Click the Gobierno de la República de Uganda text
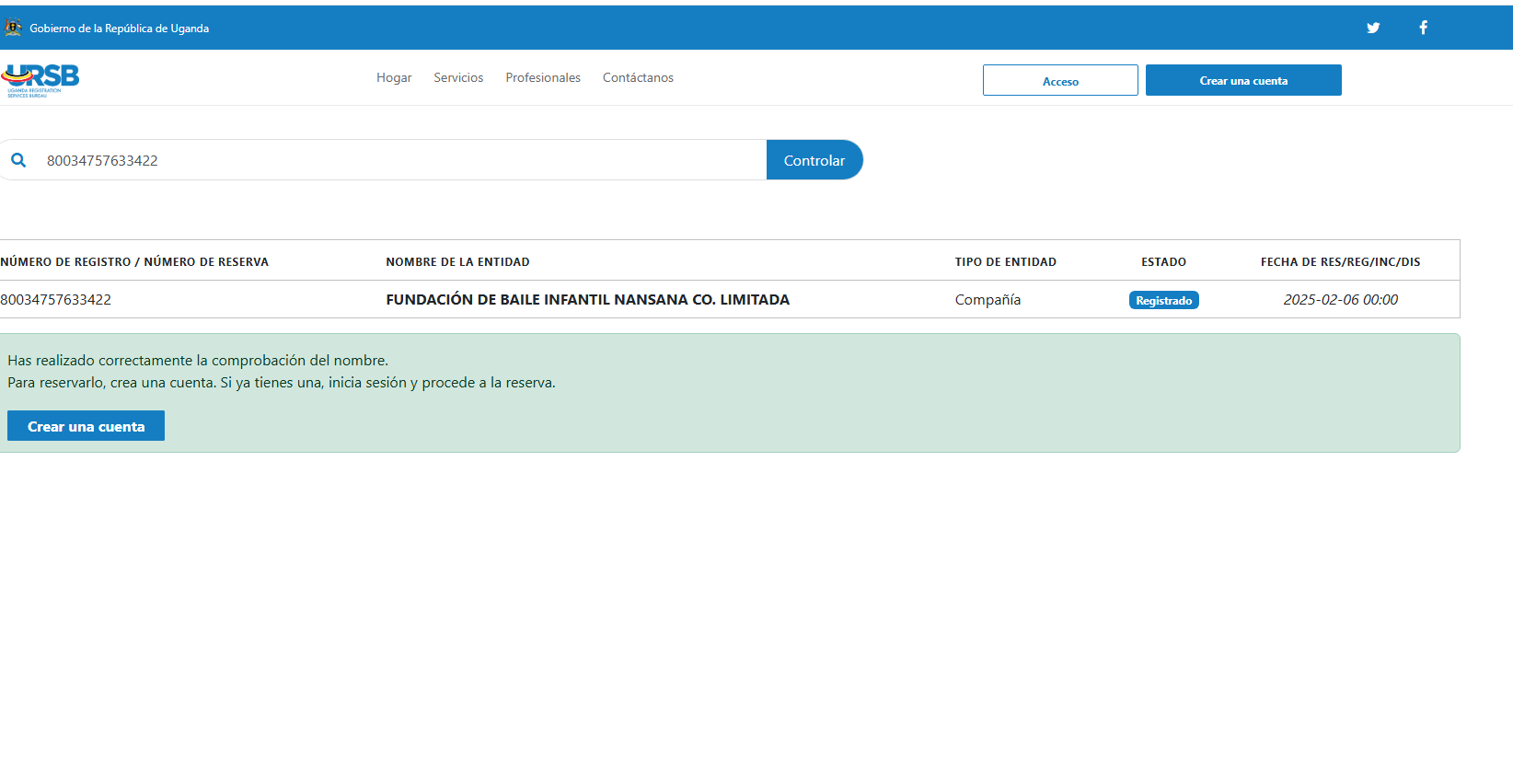1513x784 pixels. click(119, 29)
